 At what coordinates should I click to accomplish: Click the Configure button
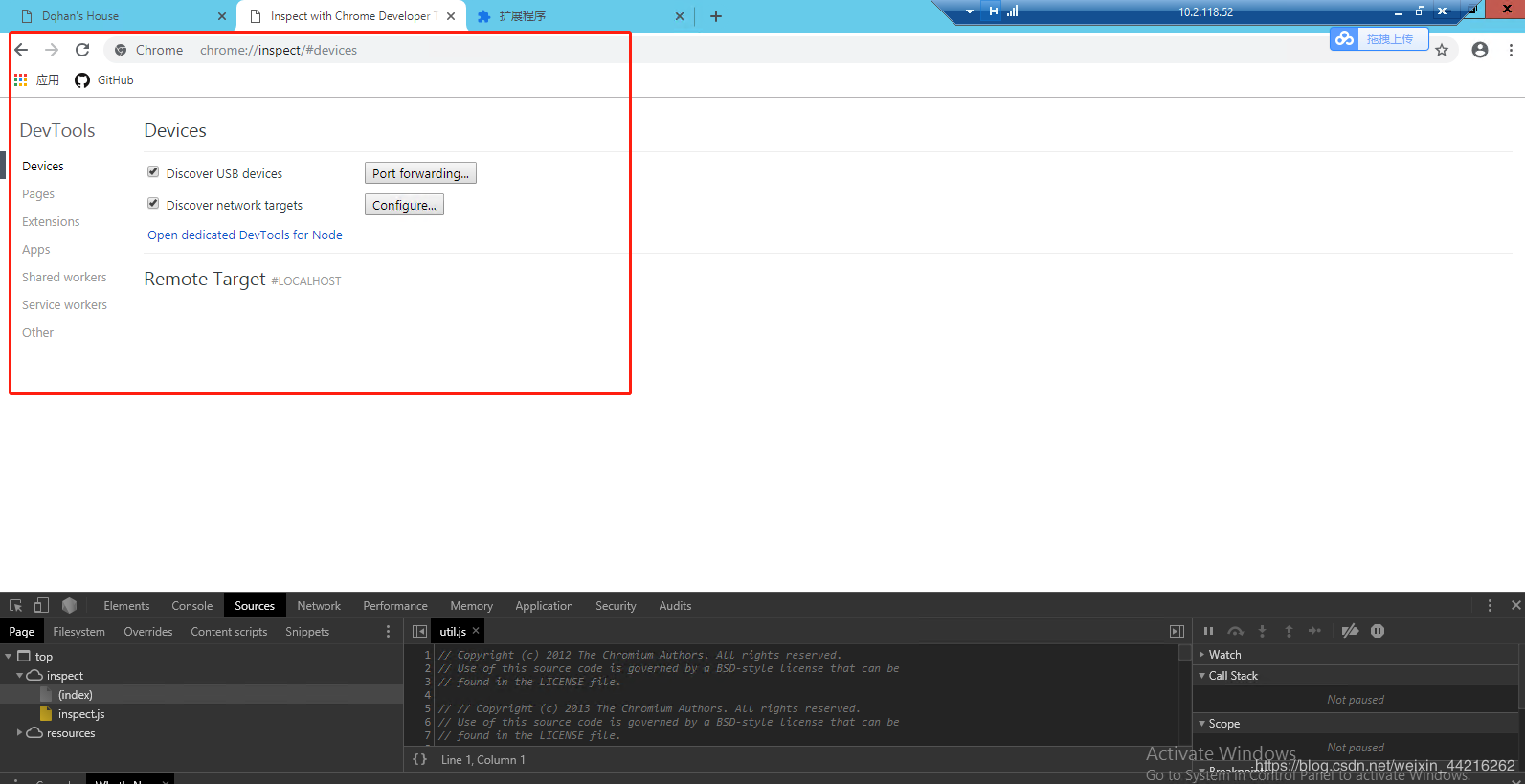tap(404, 205)
